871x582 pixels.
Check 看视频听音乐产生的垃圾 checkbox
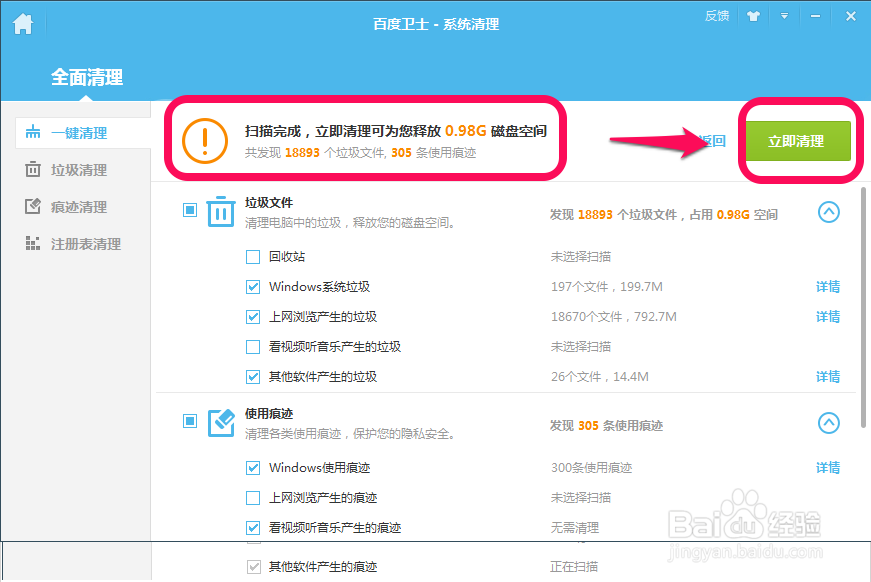click(x=253, y=347)
